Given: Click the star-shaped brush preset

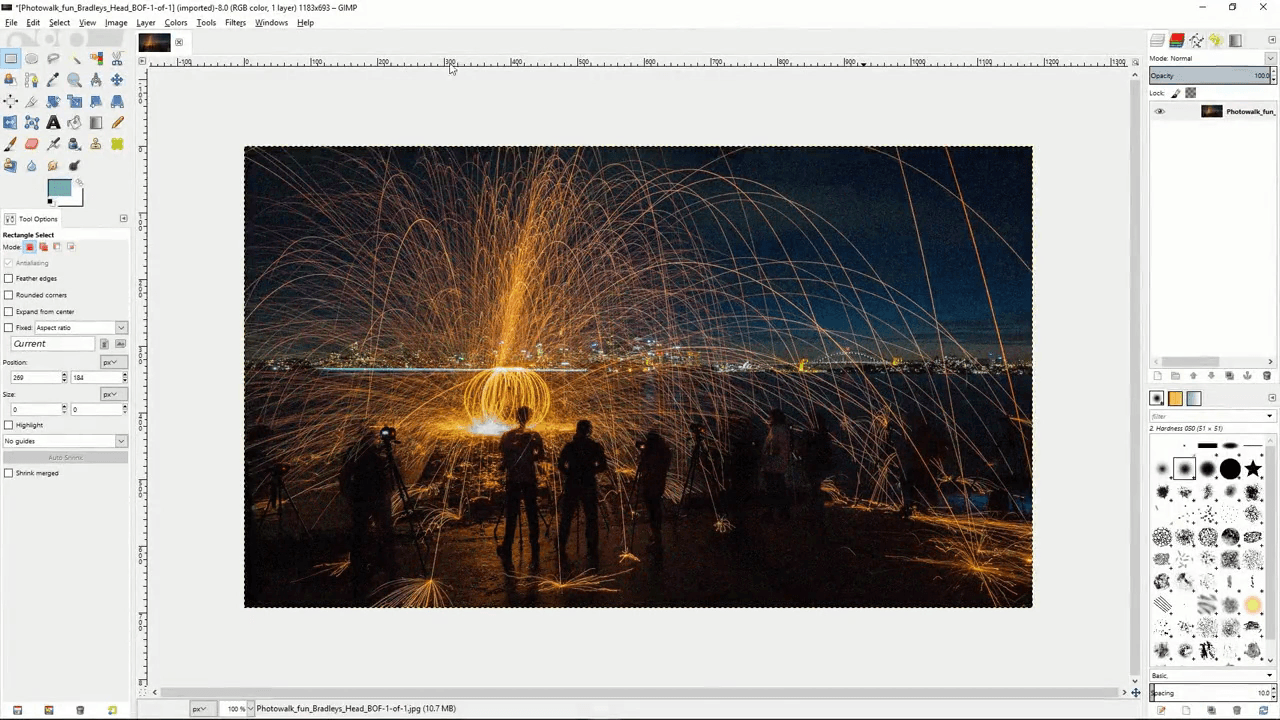Looking at the screenshot, I should point(1253,469).
